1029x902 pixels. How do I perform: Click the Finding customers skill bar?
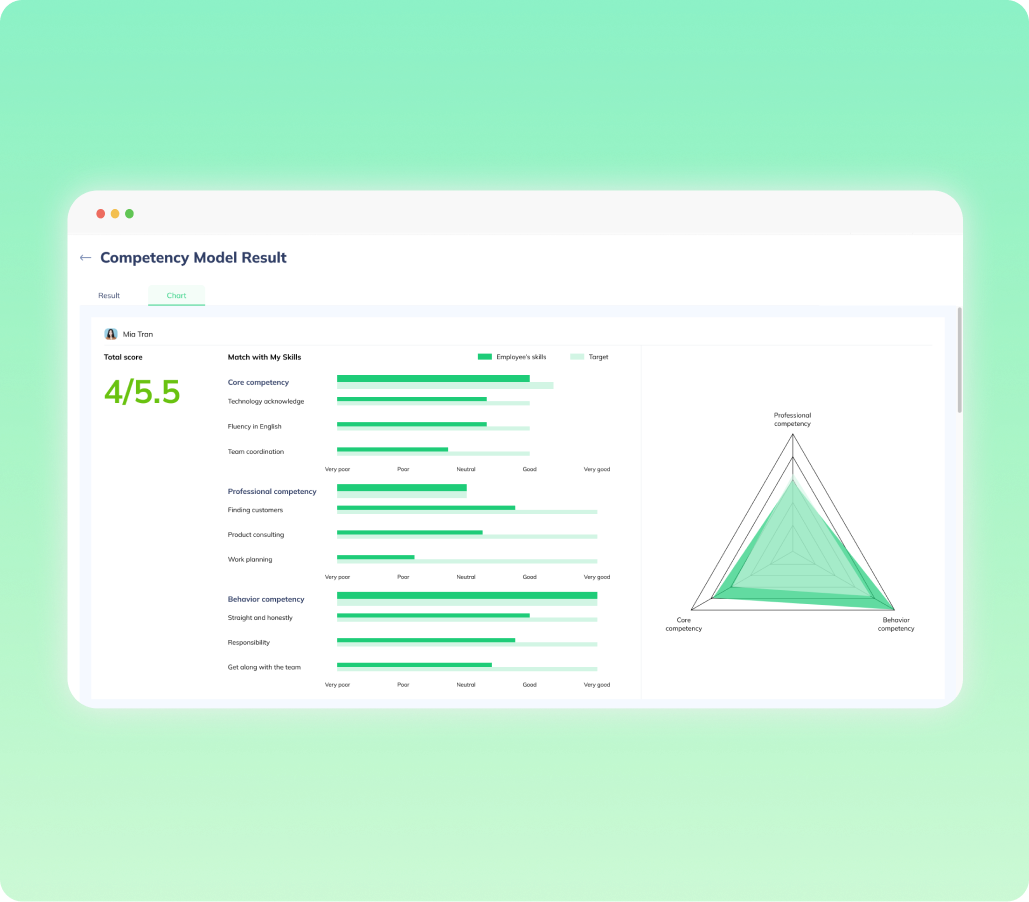point(426,508)
